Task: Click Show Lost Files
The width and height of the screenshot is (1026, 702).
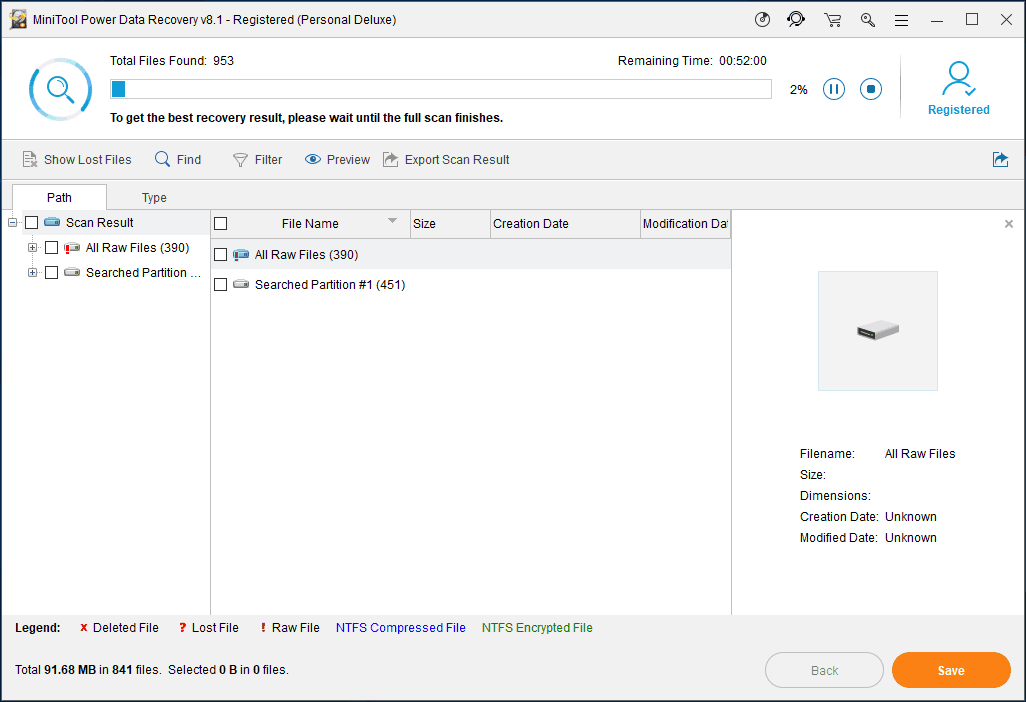Action: click(x=77, y=160)
